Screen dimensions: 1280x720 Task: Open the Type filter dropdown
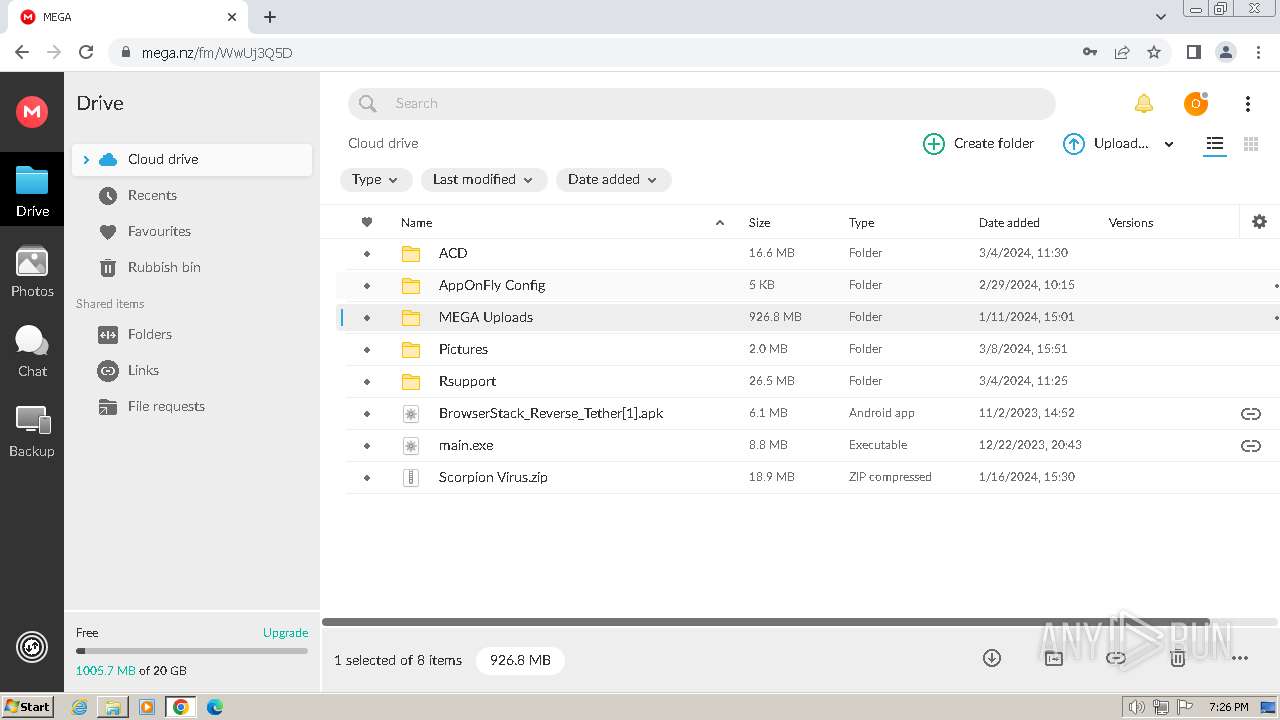pyautogui.click(x=376, y=180)
